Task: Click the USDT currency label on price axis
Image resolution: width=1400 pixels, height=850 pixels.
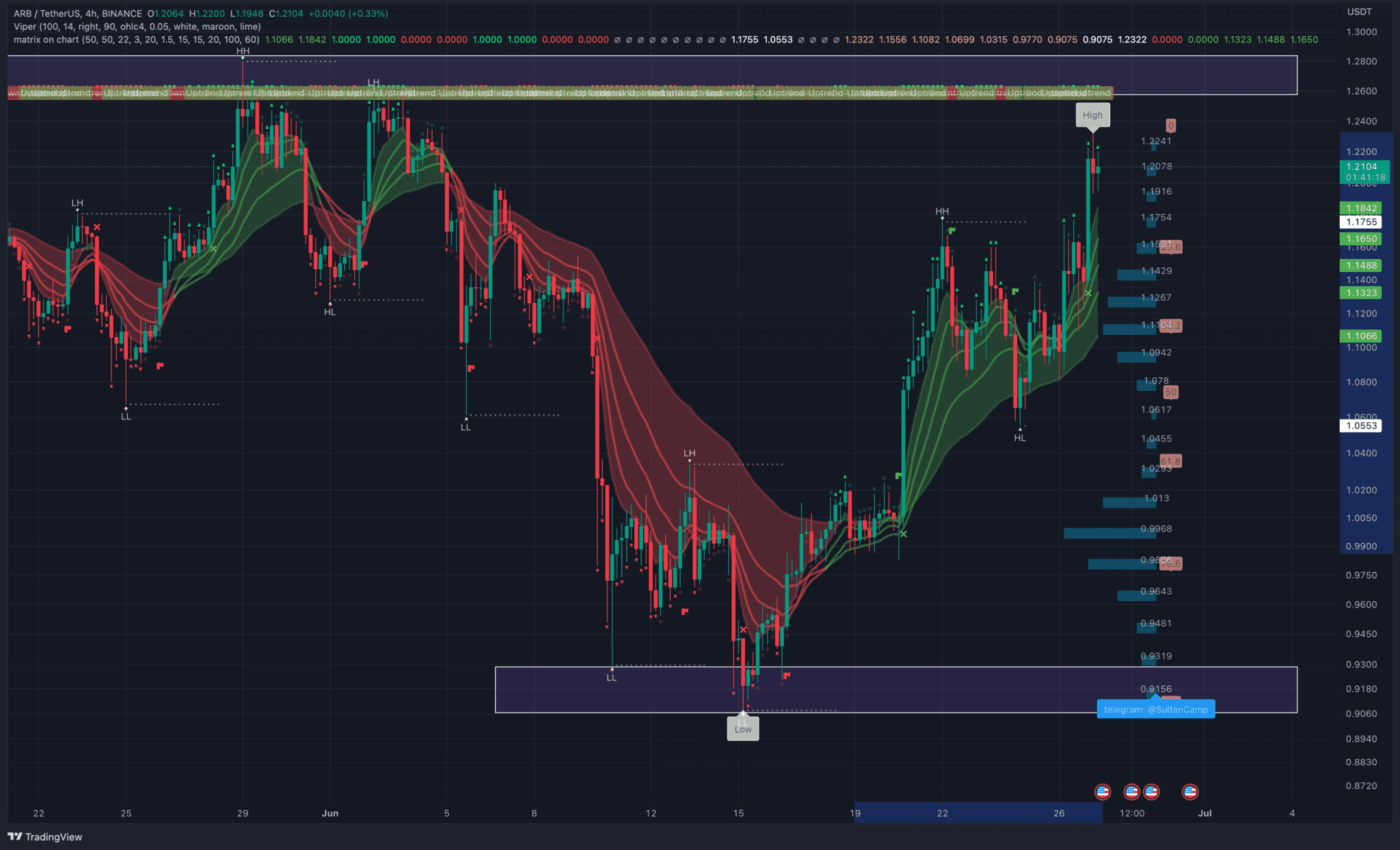Action: [x=1359, y=12]
